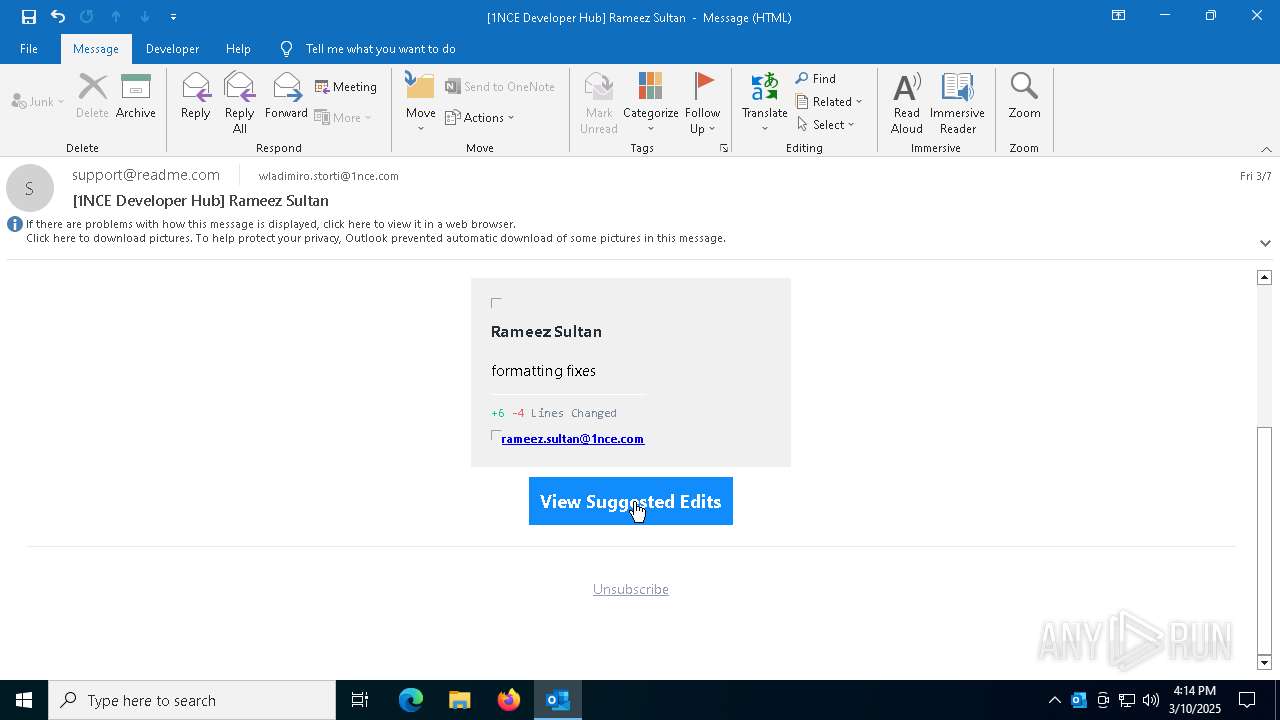Viewport: 1280px width, 720px height.
Task: Open Ribbon Display Options
Action: coord(1119,16)
